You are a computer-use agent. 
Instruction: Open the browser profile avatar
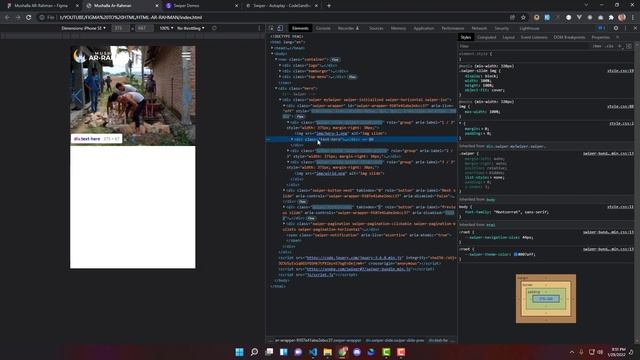pos(622,18)
